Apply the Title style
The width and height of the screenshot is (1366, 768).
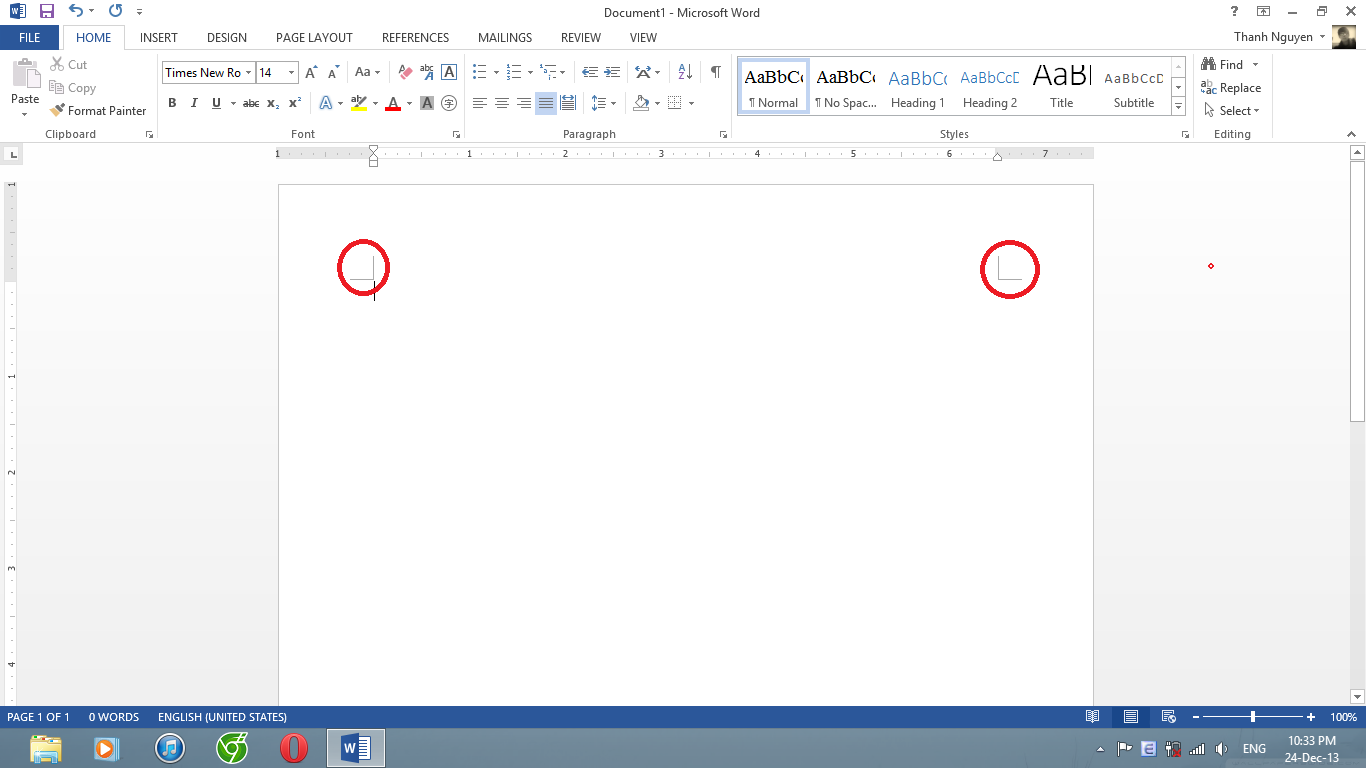[1062, 87]
